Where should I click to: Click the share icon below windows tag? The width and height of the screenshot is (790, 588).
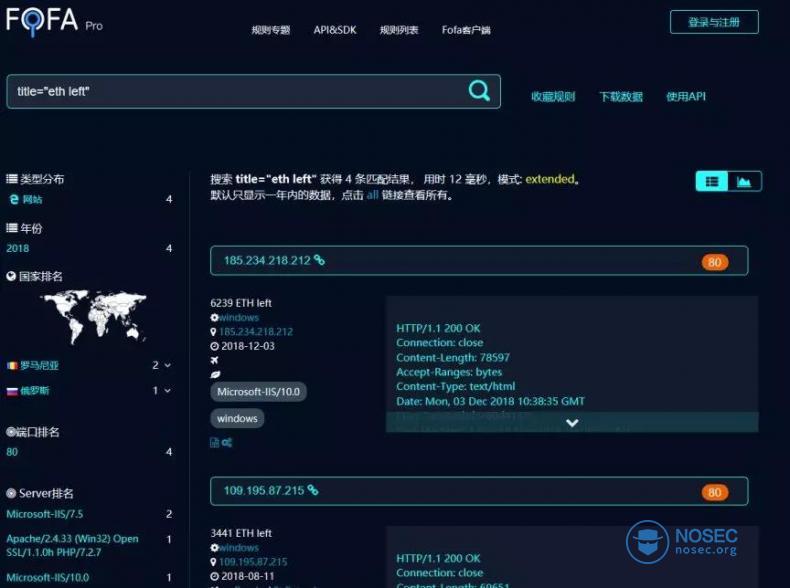click(x=227, y=442)
